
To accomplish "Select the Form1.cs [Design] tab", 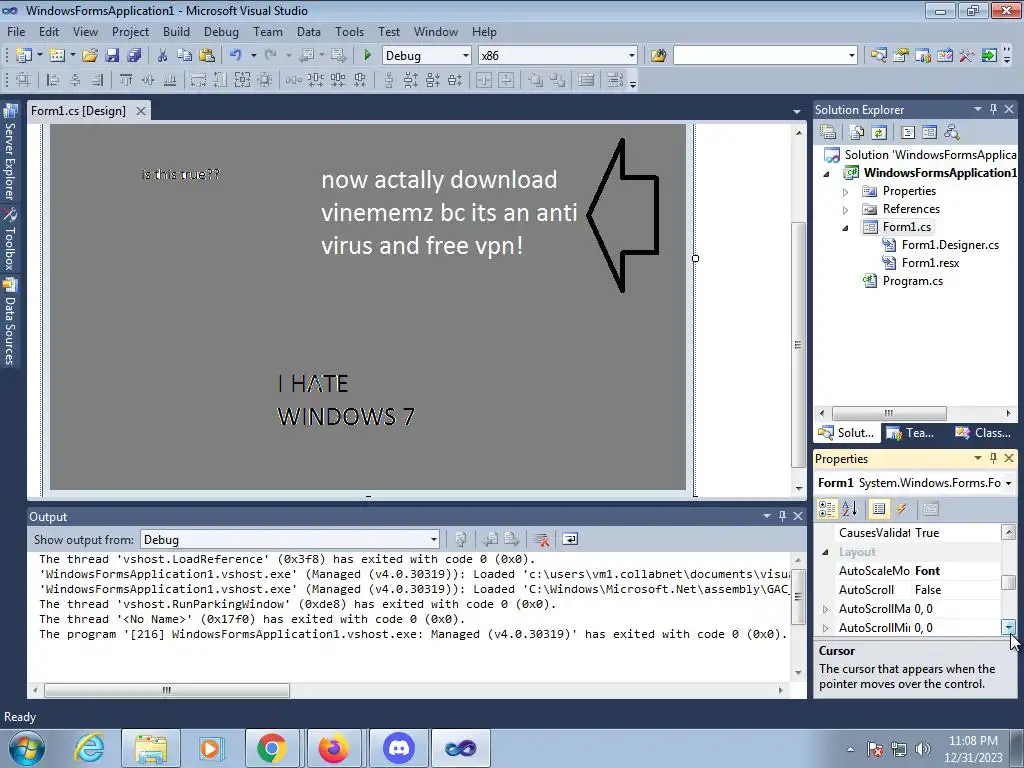I will (x=78, y=111).
